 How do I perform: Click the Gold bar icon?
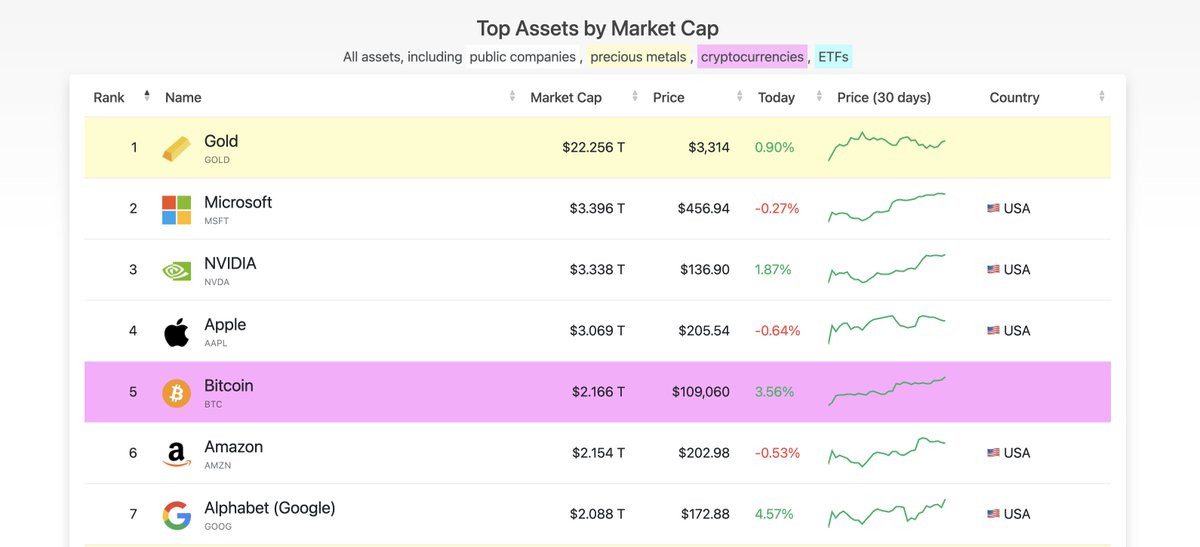tap(176, 149)
